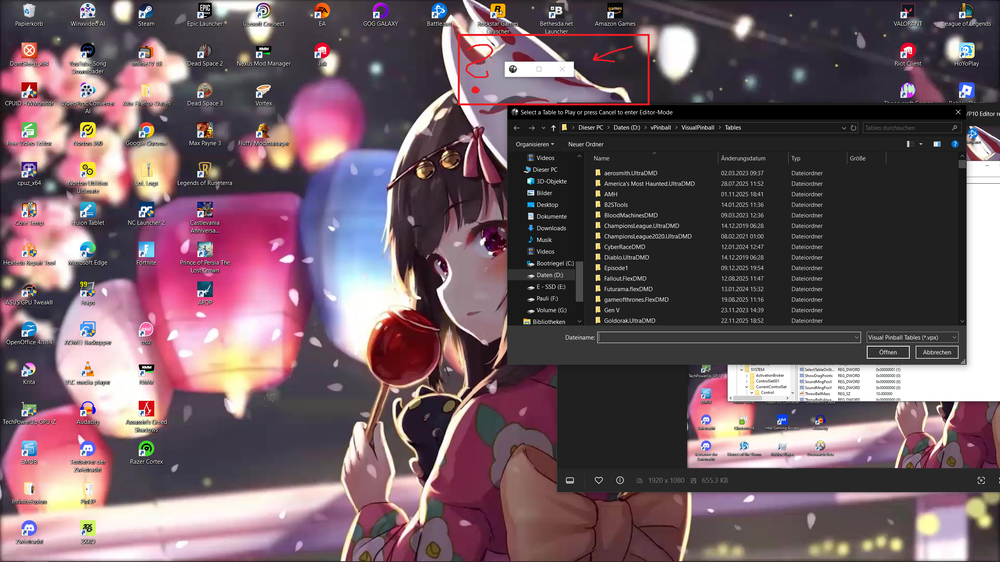1000x562 pixels.
Task: Click the Neuer Ordner button
Action: (x=585, y=144)
